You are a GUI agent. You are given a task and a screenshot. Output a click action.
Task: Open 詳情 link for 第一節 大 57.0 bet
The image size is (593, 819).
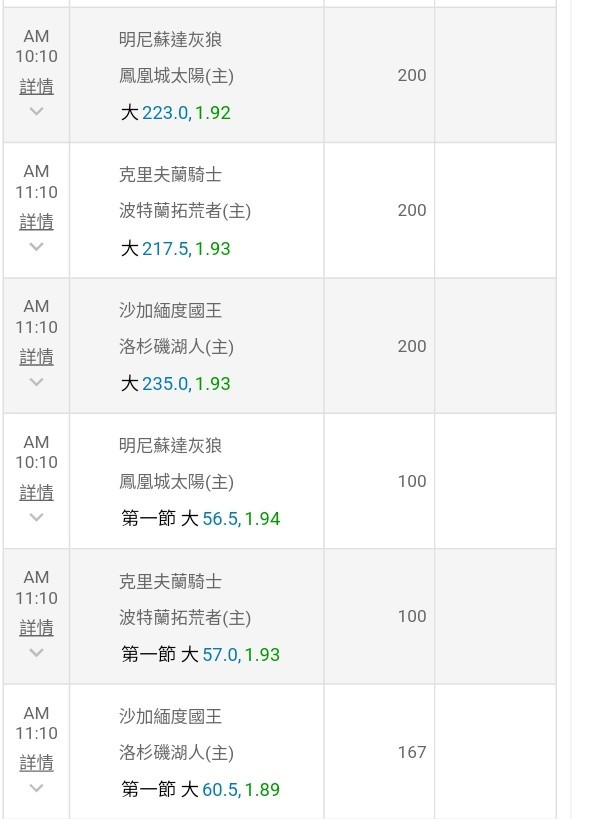37,627
